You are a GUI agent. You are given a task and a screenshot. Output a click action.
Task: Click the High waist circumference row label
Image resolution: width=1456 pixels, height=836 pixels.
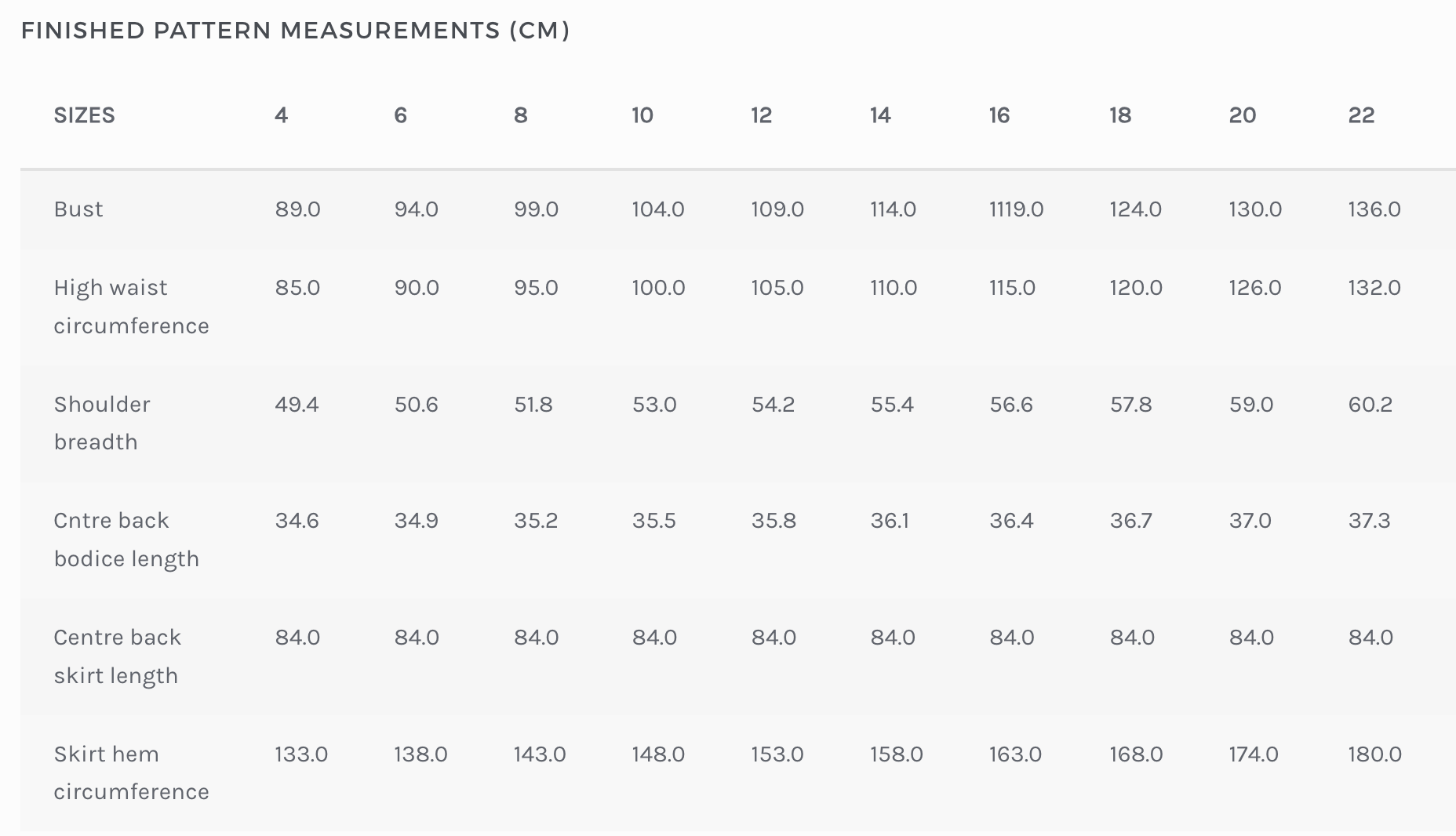point(131,307)
